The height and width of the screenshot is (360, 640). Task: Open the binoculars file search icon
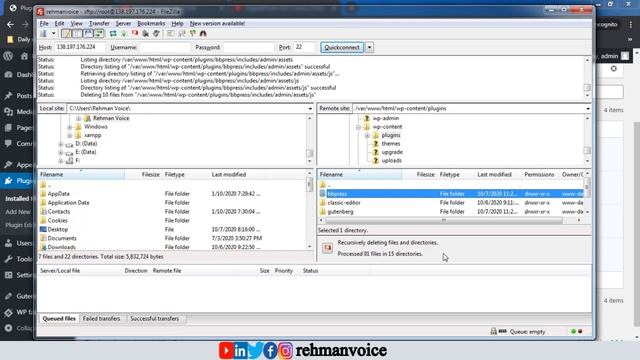(x=203, y=33)
